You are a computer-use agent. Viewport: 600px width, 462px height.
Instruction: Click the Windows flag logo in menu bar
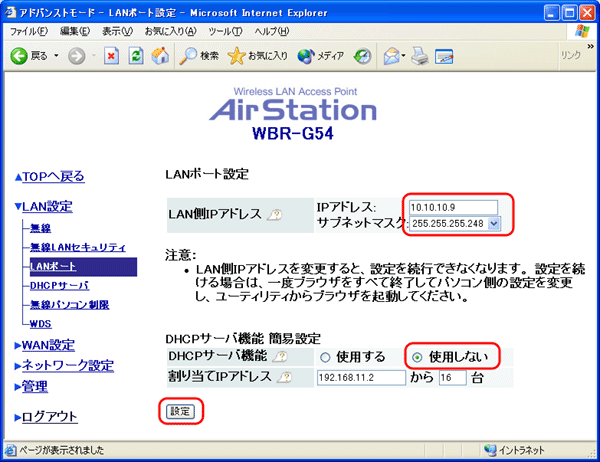click(x=582, y=32)
